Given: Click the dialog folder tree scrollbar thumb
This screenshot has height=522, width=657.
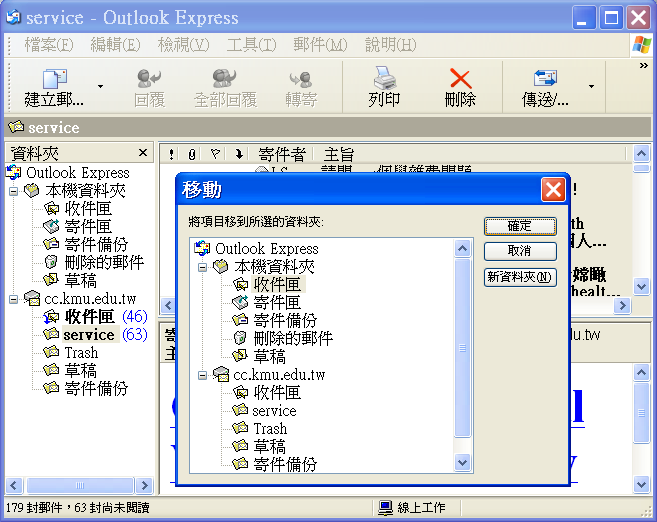Looking at the screenshot, I should pyautogui.click(x=463, y=348).
